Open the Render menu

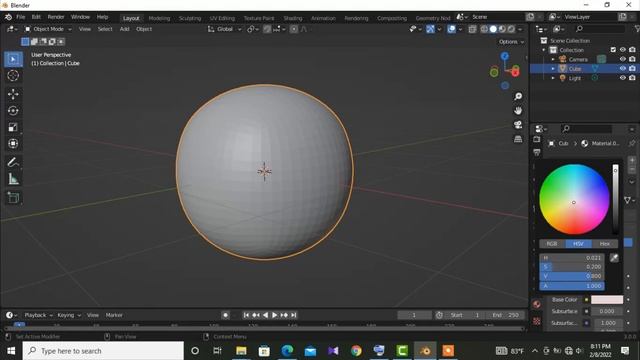(x=56, y=17)
